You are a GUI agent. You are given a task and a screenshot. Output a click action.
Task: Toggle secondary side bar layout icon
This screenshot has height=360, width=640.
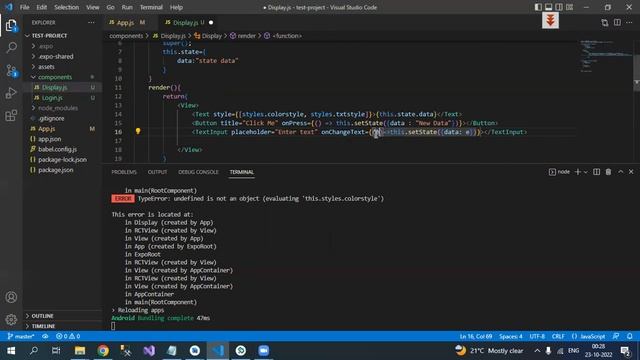[559, 7]
